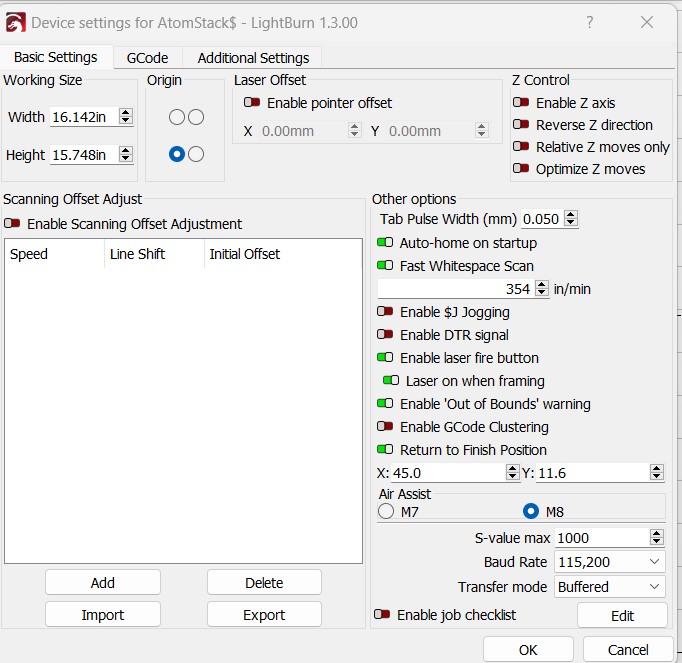Select the top-left origin radio button
Screen dimensions: 682x663
177,117
